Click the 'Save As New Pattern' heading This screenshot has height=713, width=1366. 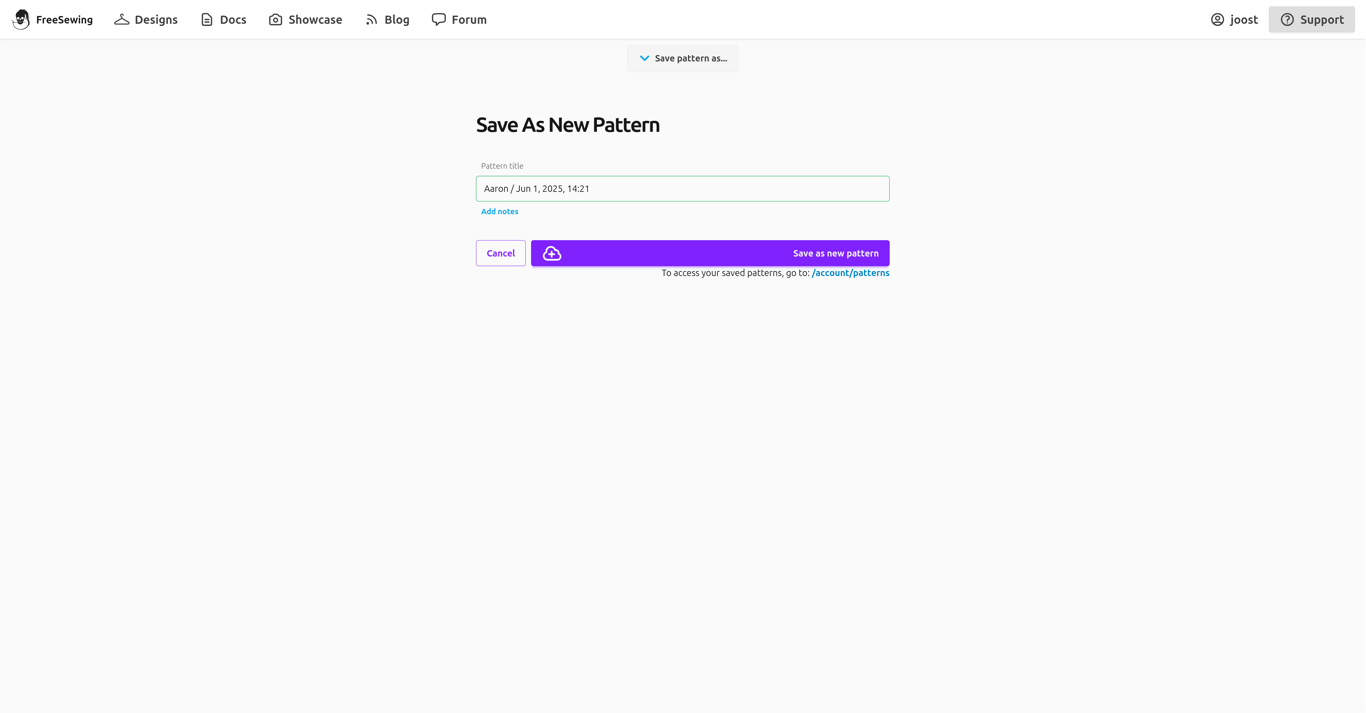coord(568,125)
